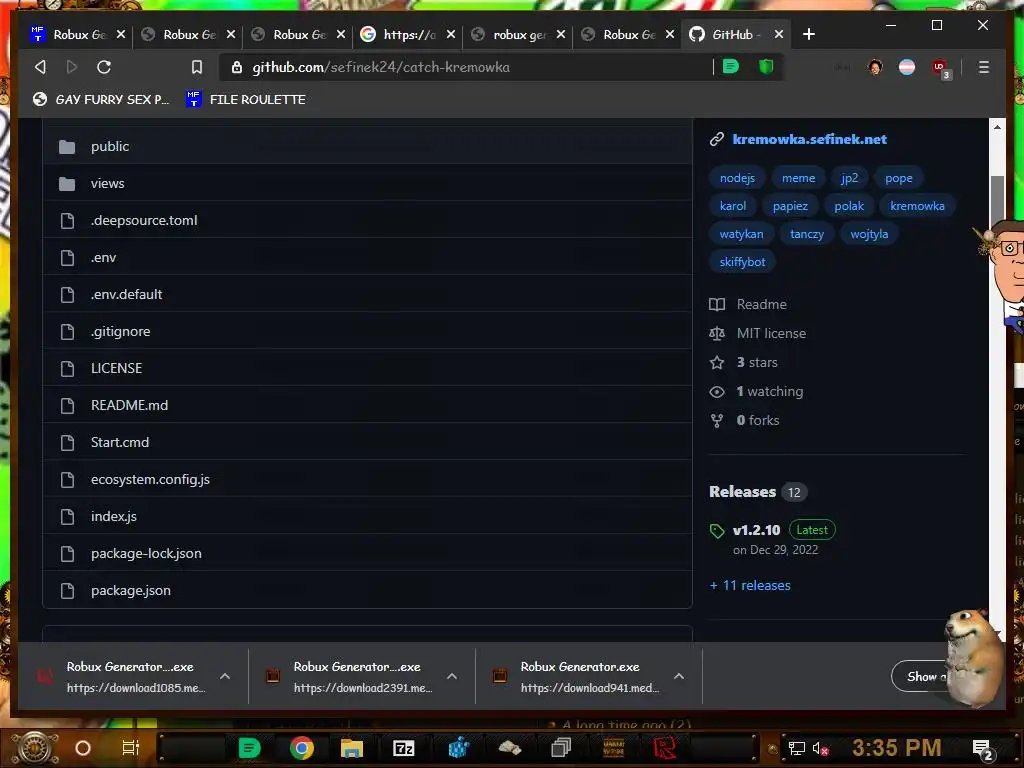Click the pope topic tag
Screen dimensions: 1024x768
[899, 178]
